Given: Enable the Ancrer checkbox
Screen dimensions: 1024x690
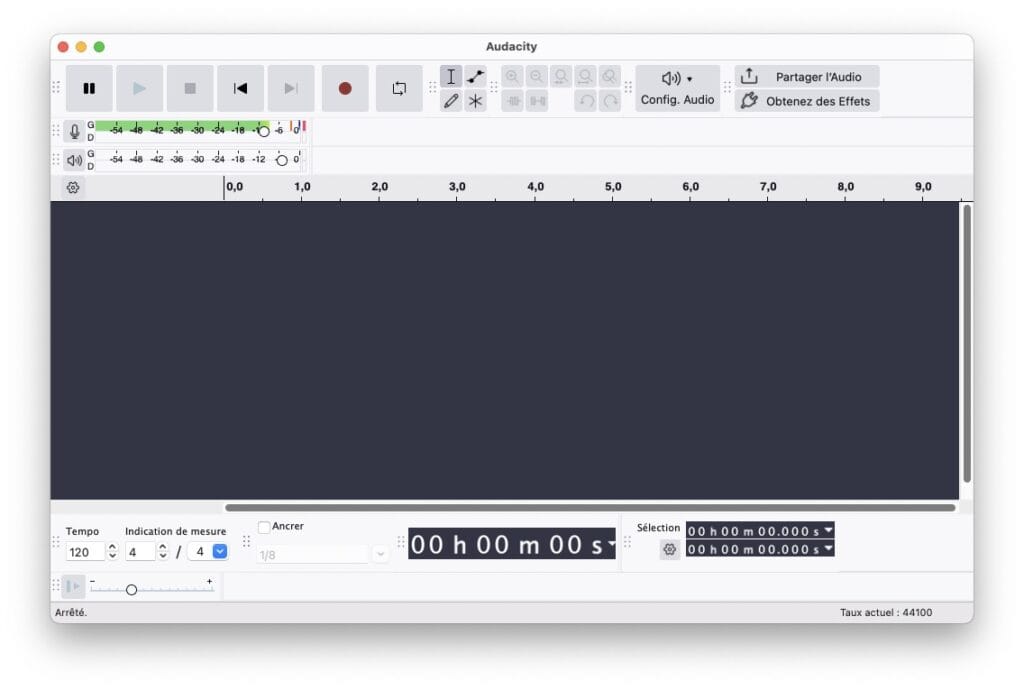Looking at the screenshot, I should [x=264, y=527].
